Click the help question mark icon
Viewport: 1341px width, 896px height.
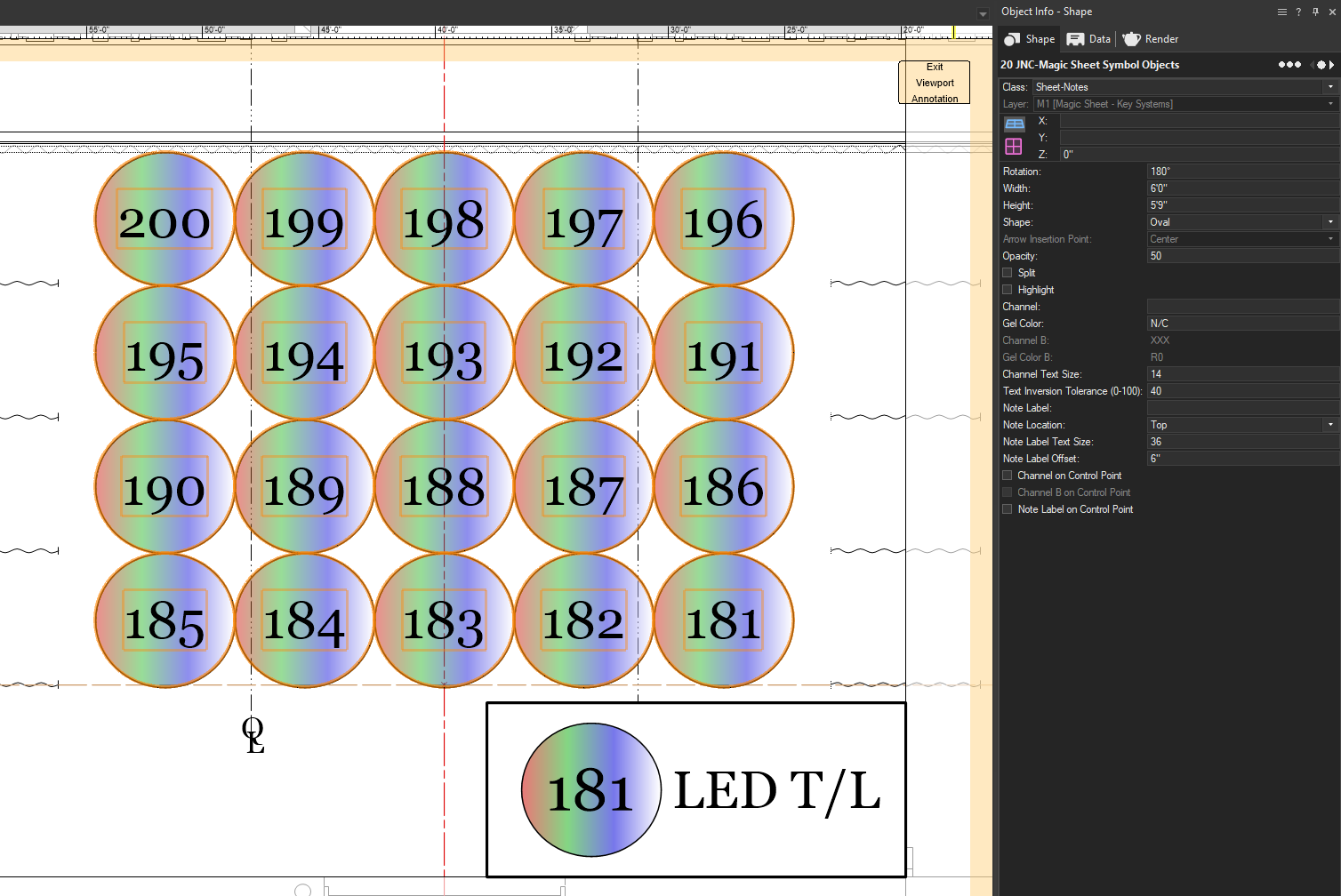(1298, 12)
